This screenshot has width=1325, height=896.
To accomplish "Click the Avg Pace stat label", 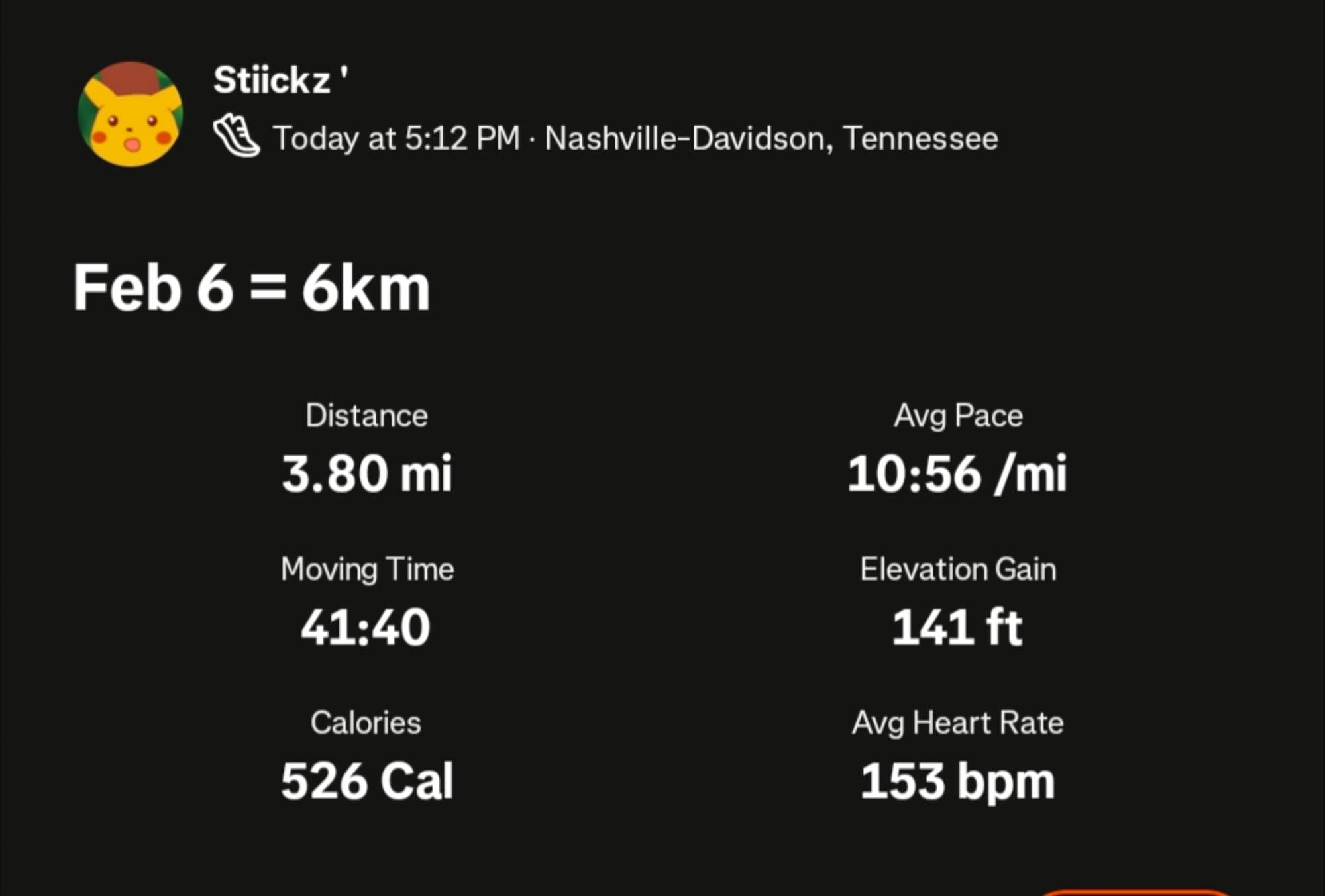I will (x=958, y=416).
